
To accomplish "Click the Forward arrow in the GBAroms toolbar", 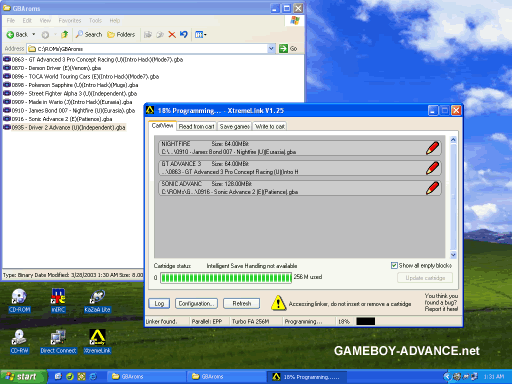I will [45, 34].
